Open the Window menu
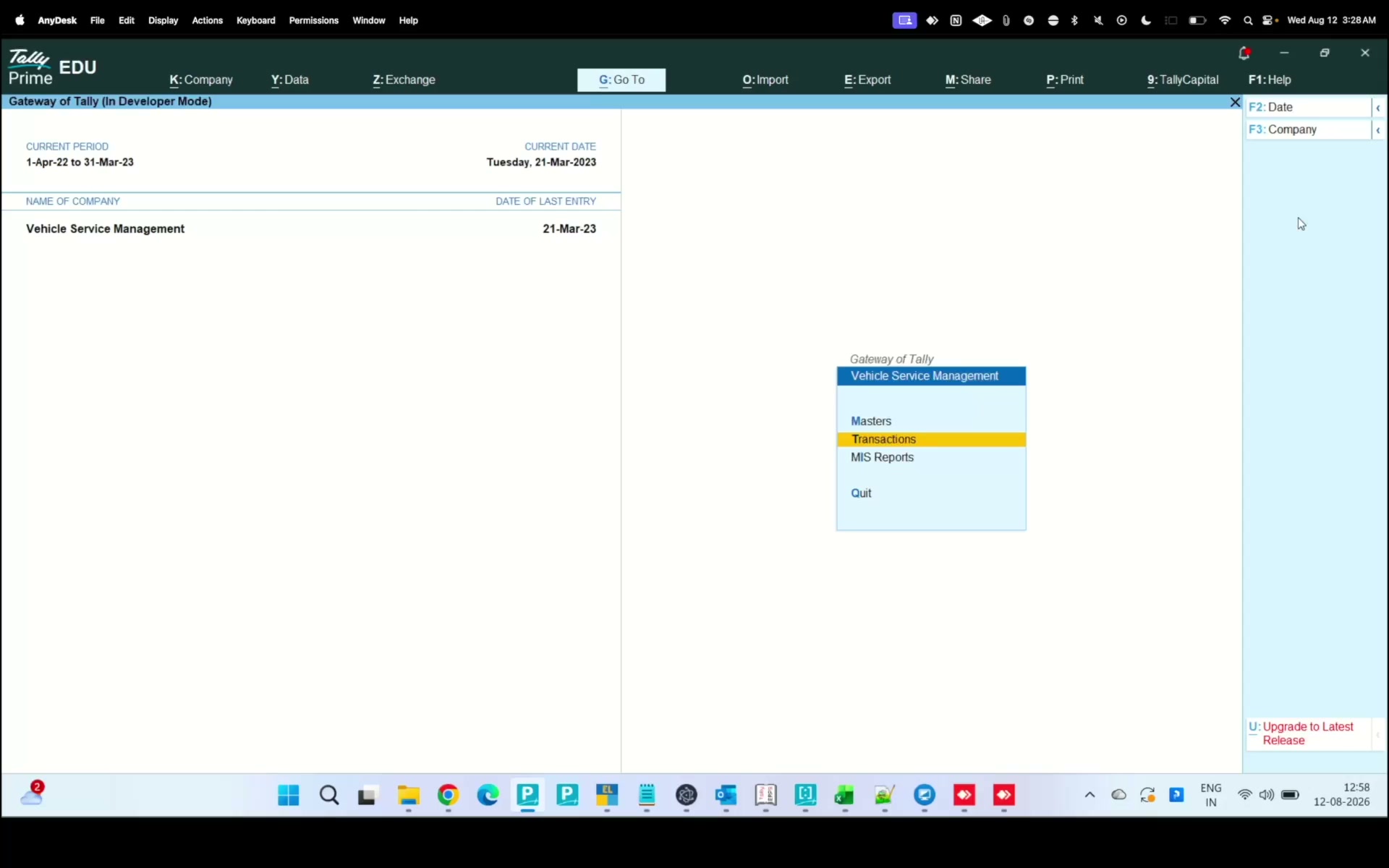This screenshot has width=1389, height=868. [x=368, y=20]
